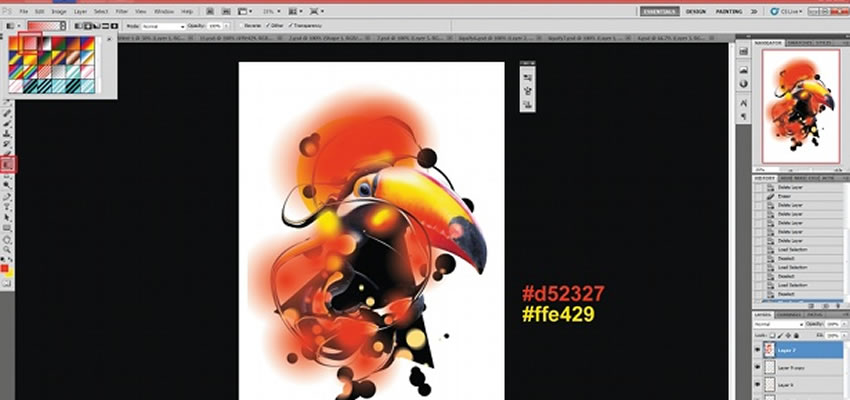Image resolution: width=850 pixels, height=400 pixels.
Task: Select the Rectangle shape tool
Action: click(x=8, y=228)
